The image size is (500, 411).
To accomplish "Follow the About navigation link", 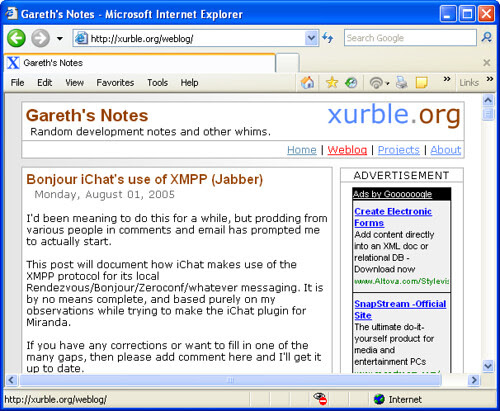I will coord(446,150).
